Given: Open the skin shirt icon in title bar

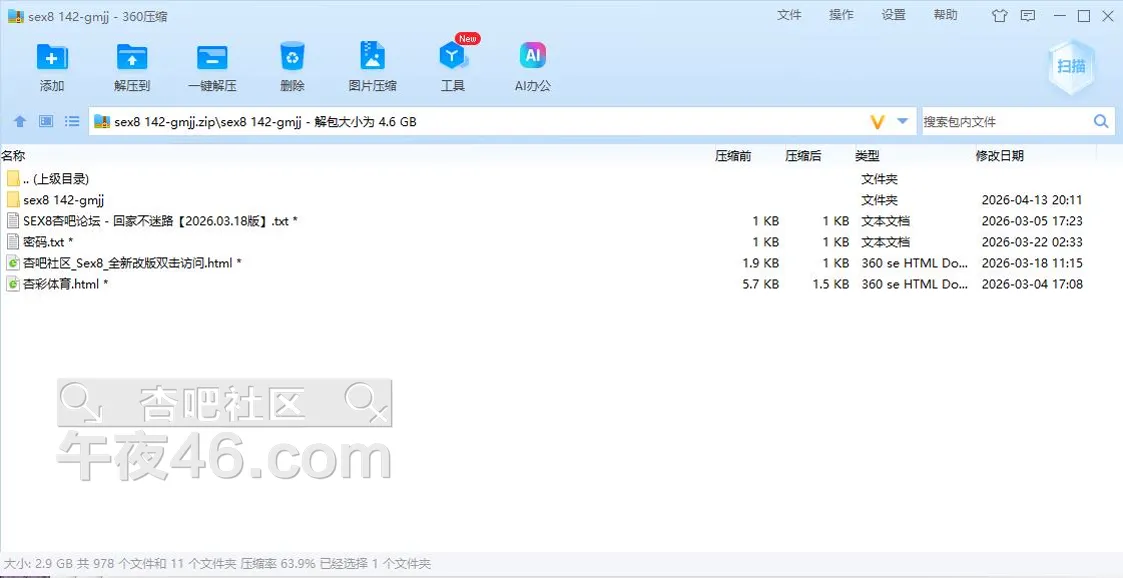Looking at the screenshot, I should (999, 16).
